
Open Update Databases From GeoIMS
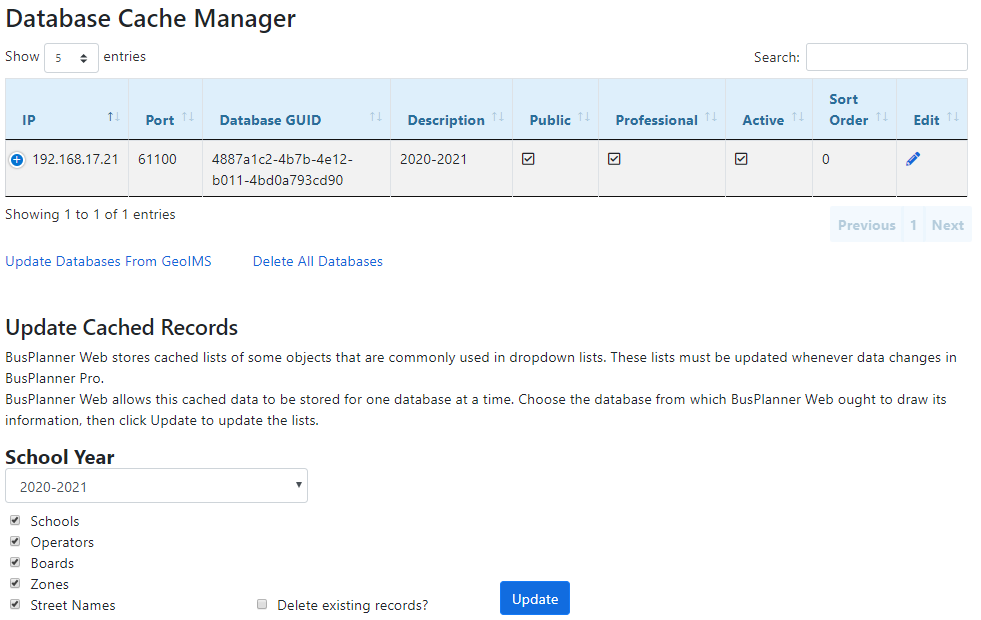point(108,261)
